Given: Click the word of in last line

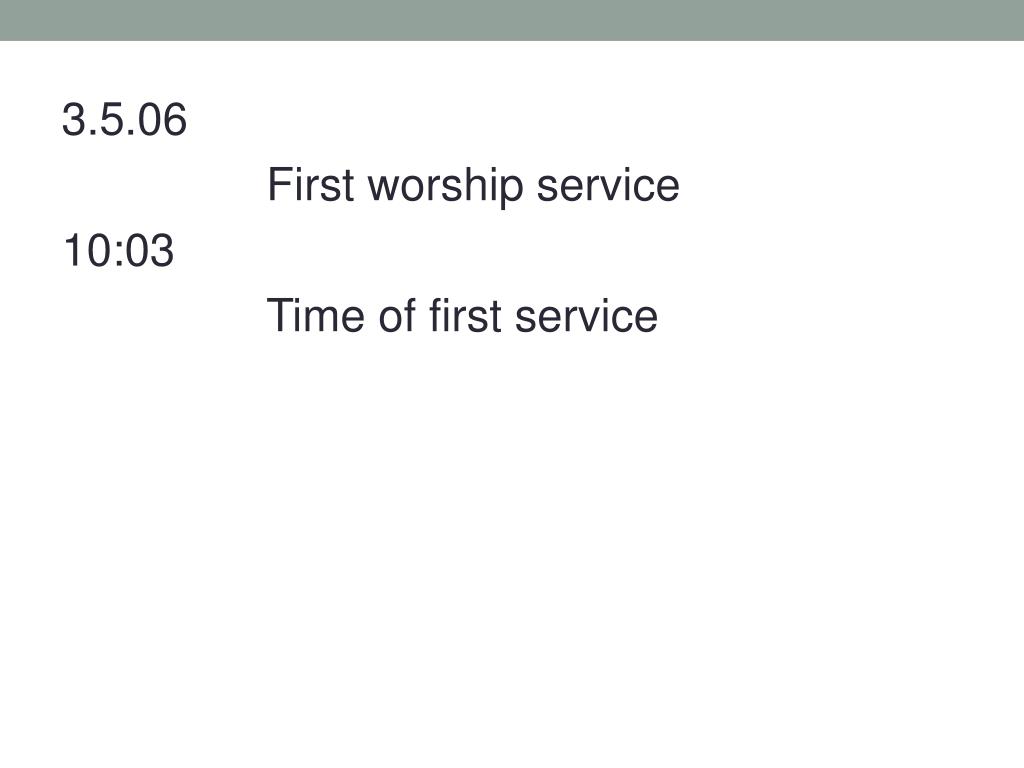Looking at the screenshot, I should tap(397, 316).
